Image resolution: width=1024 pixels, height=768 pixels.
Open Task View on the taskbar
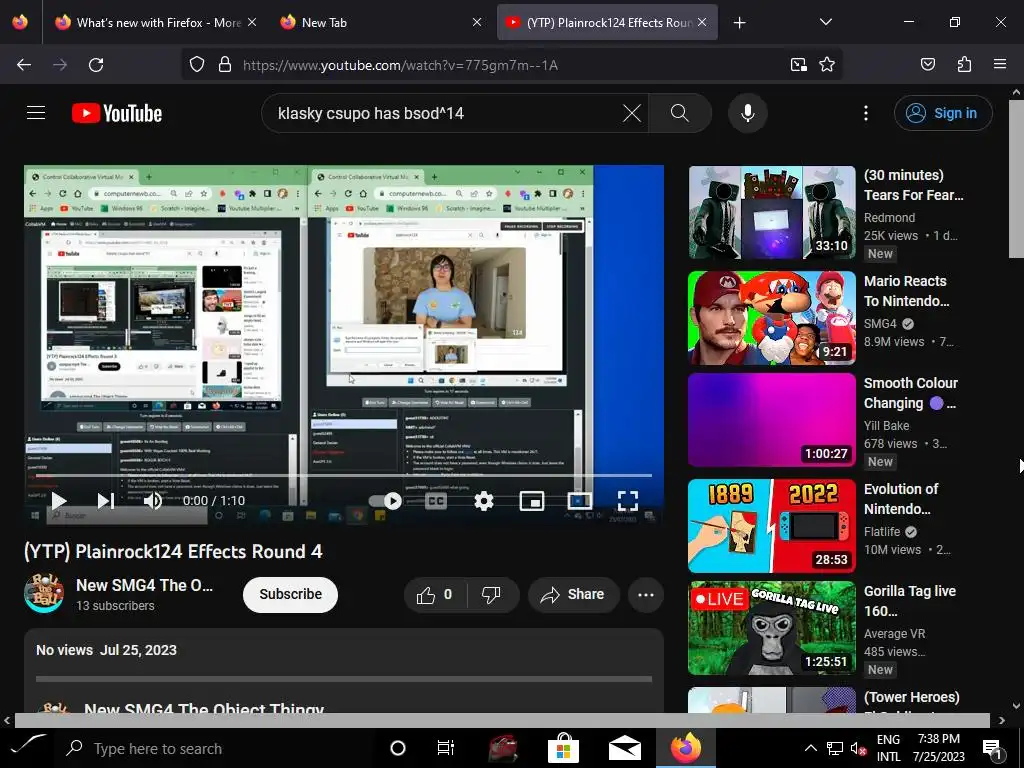click(445, 748)
